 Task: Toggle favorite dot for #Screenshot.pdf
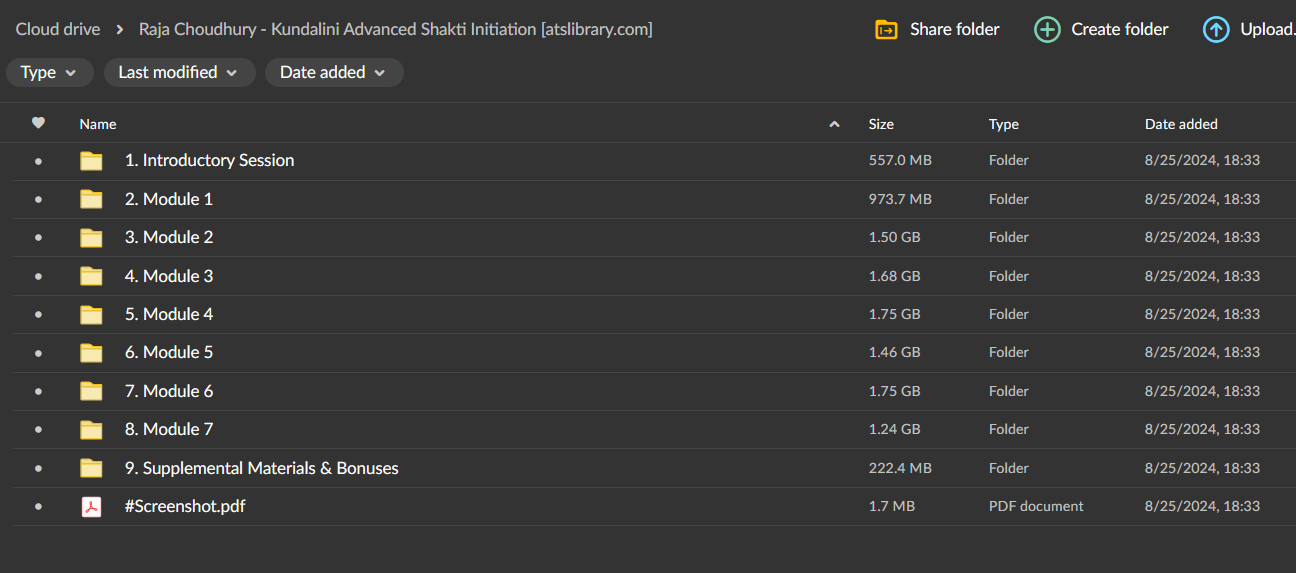(x=38, y=507)
